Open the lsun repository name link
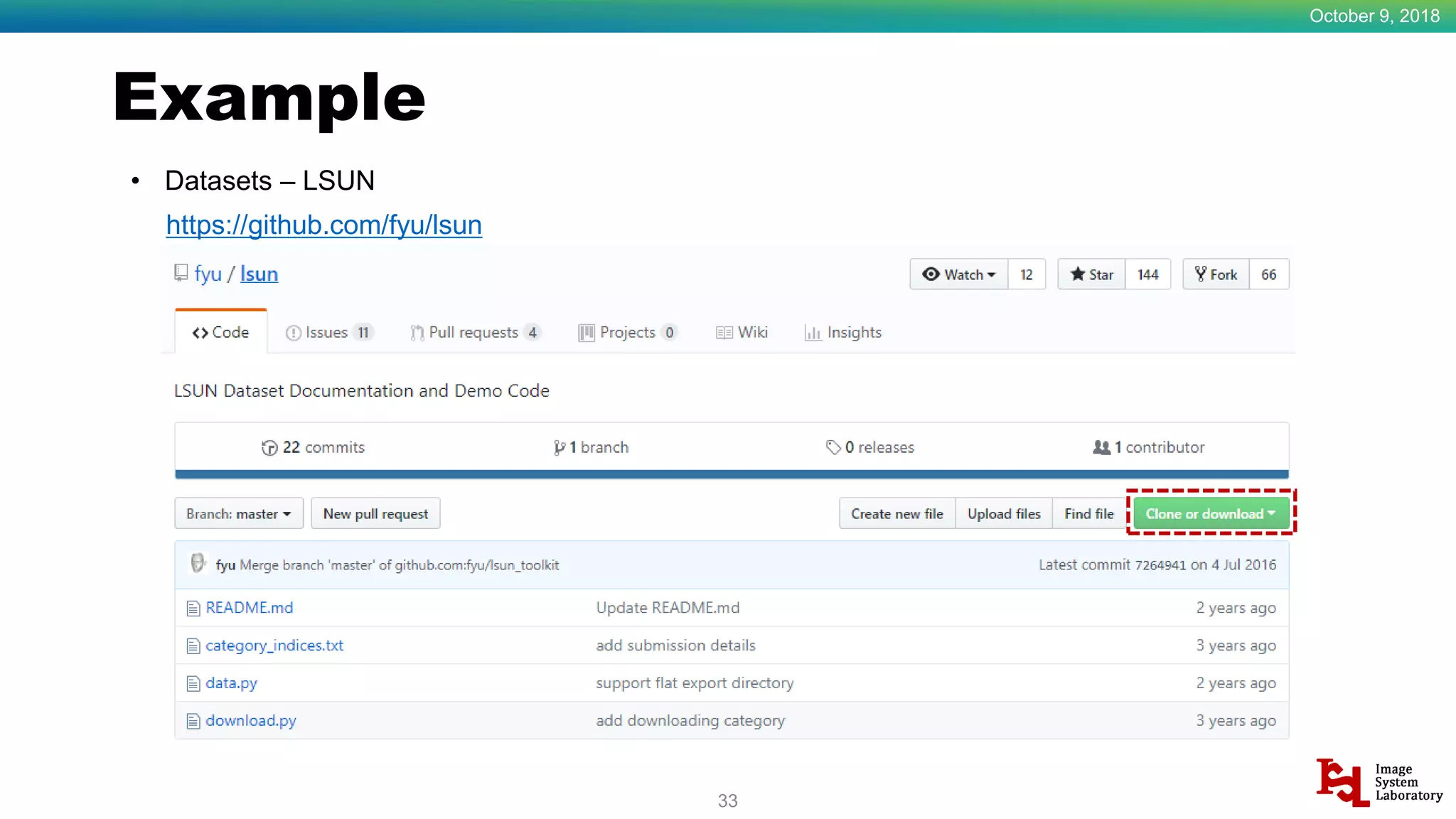The height and width of the screenshot is (819, 1456). (259, 274)
